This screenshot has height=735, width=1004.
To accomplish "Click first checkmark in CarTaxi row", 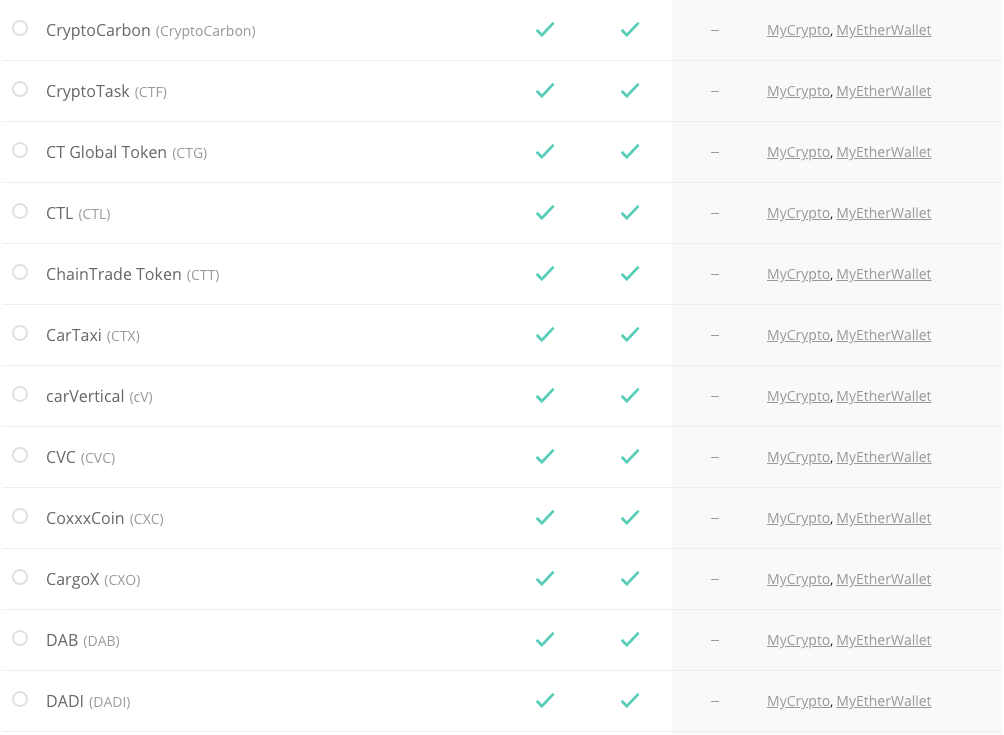I will pos(545,334).
